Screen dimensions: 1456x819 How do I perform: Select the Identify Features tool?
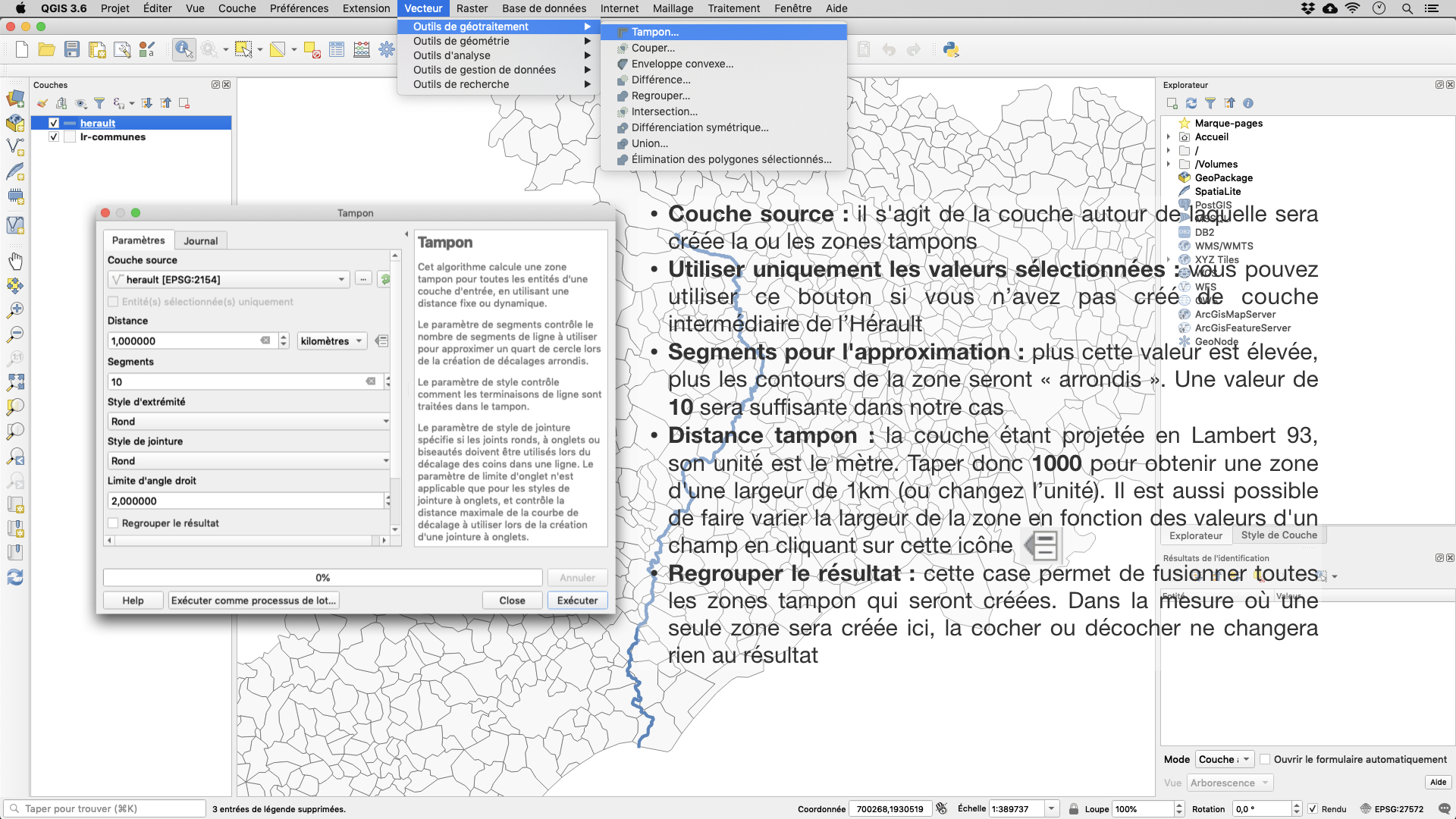[x=183, y=50]
